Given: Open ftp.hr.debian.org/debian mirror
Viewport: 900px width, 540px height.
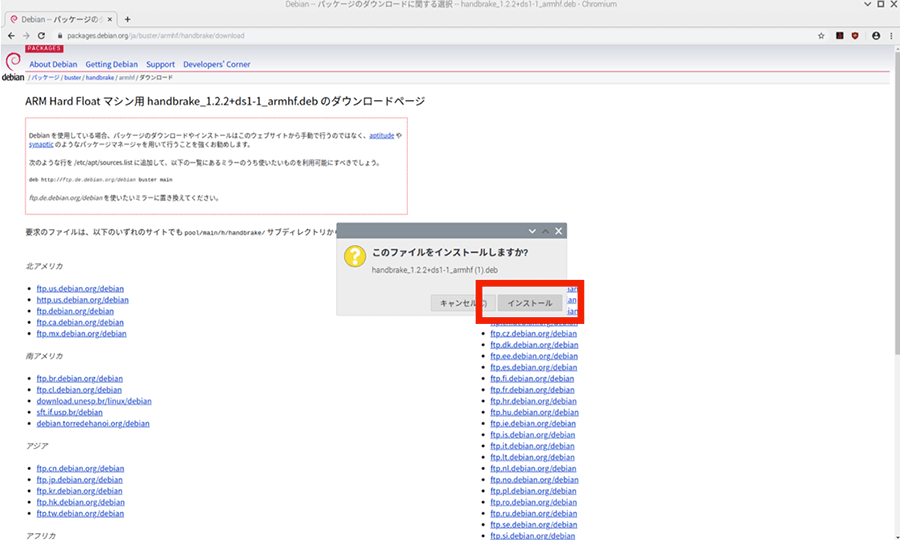Looking at the screenshot, I should (x=533, y=401).
